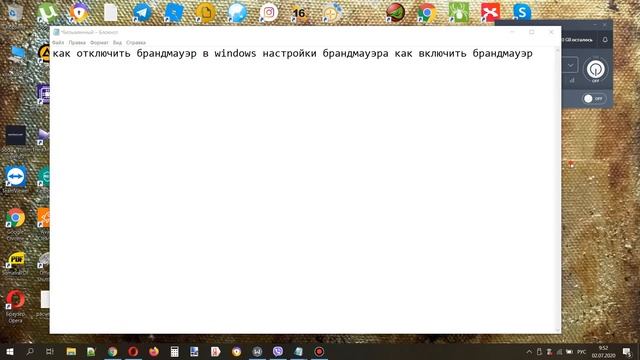Open Task View on the taskbar
Image resolution: width=640 pixels, height=360 pixels.
pyautogui.click(x=50, y=351)
